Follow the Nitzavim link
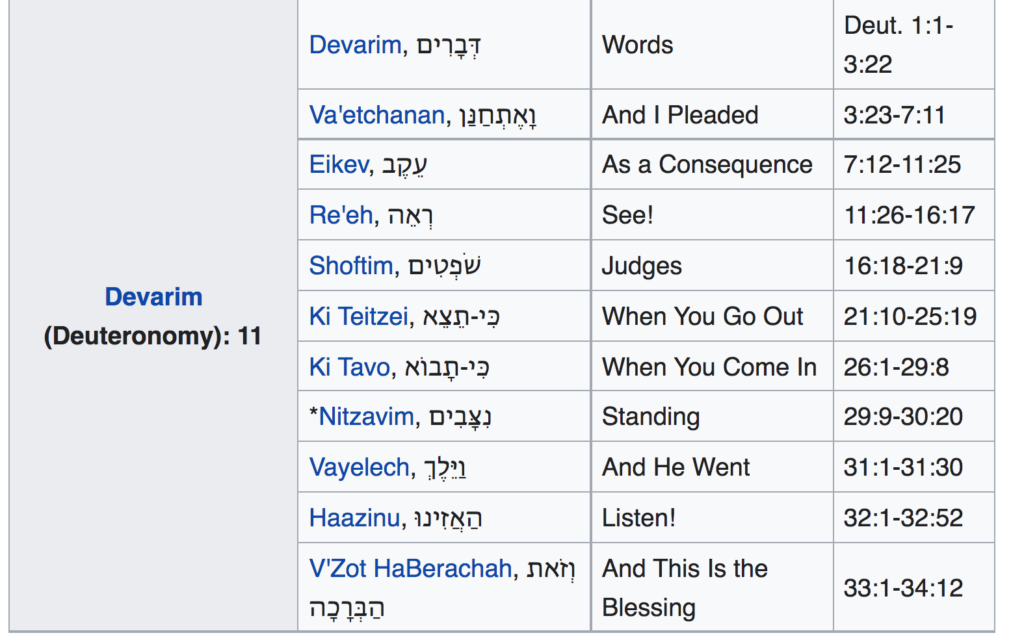The image size is (1024, 642). point(365,417)
